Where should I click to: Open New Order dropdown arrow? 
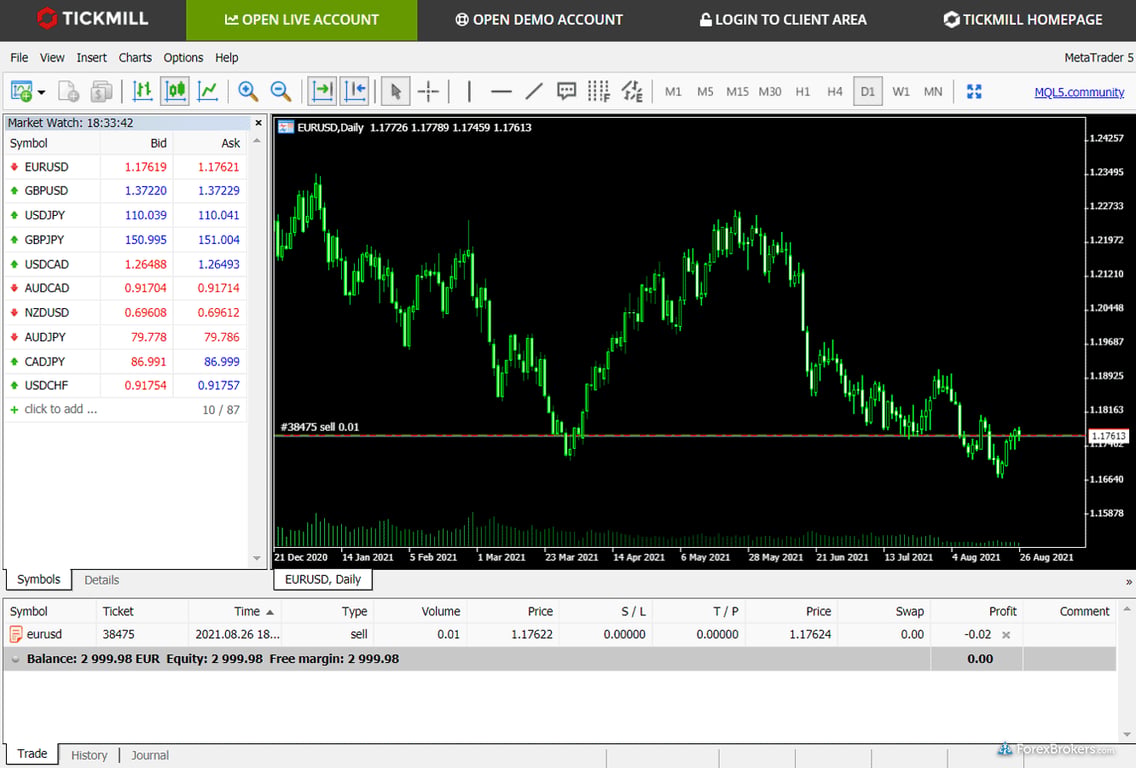(x=41, y=92)
